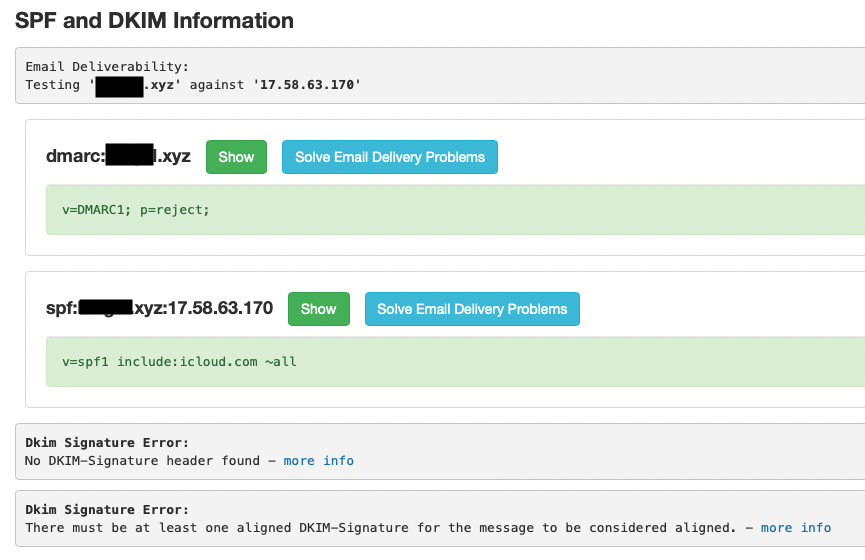Click the word Testing in deliverability box
The height and width of the screenshot is (560, 865).
pyautogui.click(x=53, y=85)
